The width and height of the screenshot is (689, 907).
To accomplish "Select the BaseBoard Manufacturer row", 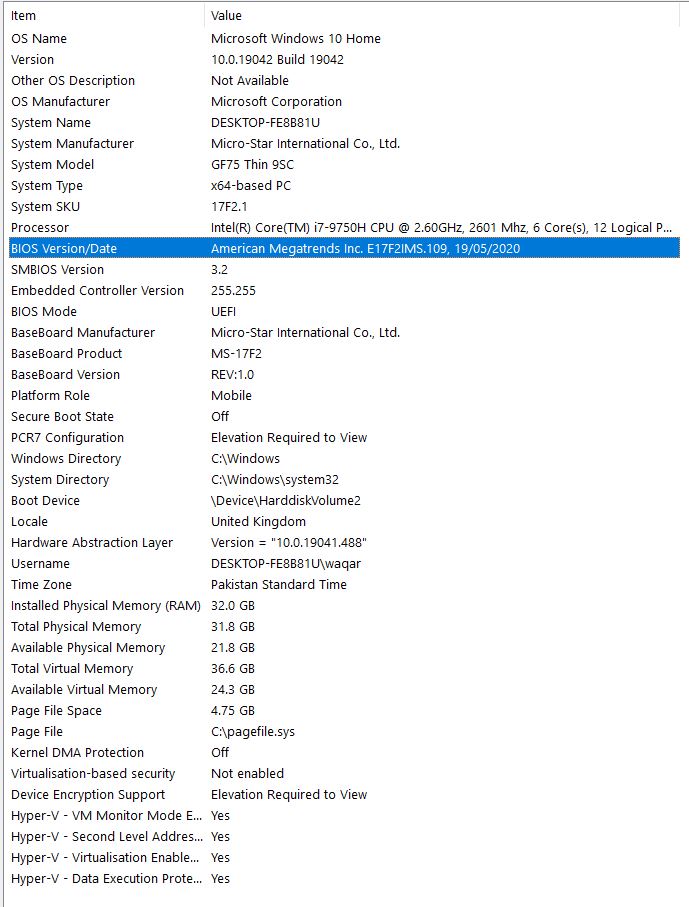I will [x=344, y=333].
